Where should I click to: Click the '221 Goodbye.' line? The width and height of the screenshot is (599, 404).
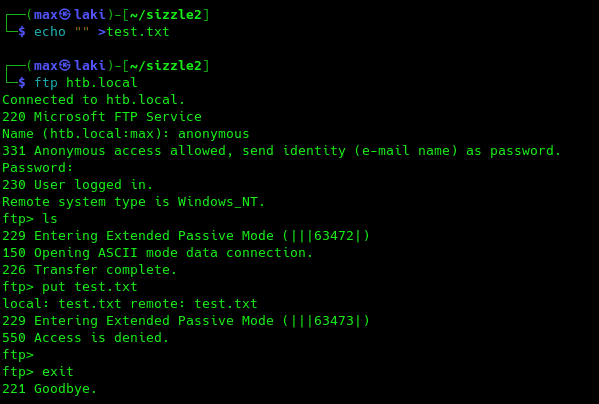click(x=50, y=389)
